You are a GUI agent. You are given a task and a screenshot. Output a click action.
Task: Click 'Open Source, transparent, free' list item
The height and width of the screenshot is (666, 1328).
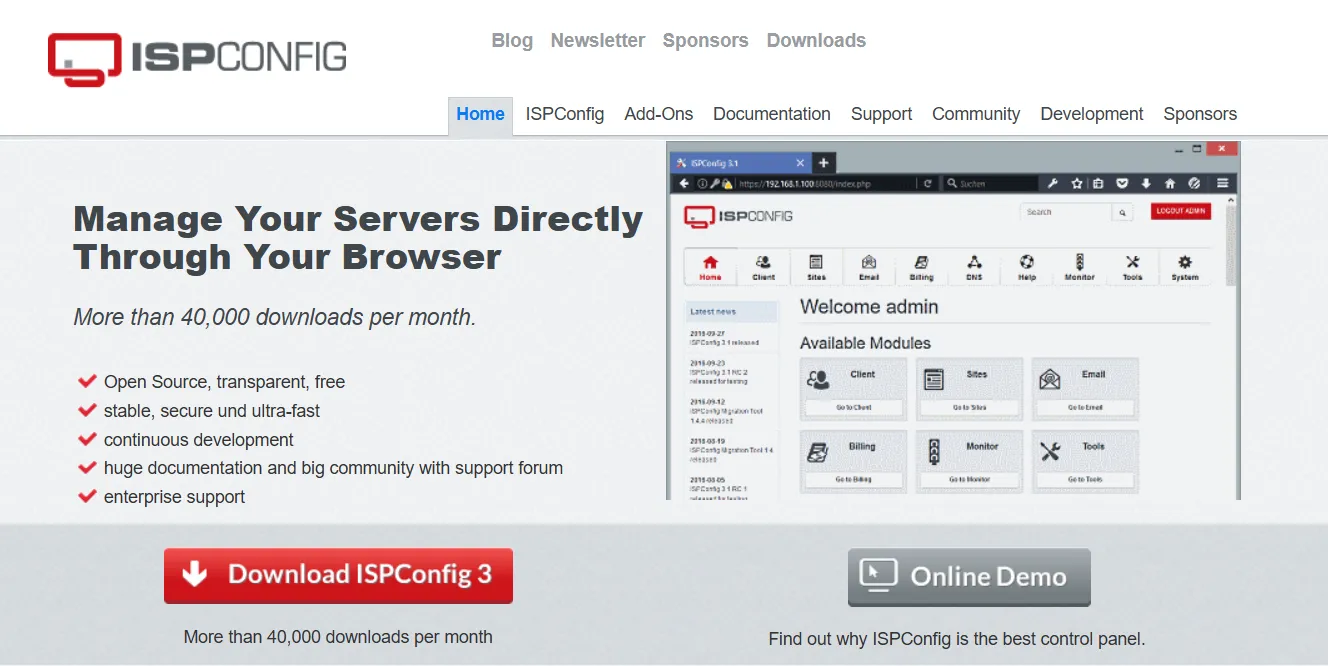(224, 382)
